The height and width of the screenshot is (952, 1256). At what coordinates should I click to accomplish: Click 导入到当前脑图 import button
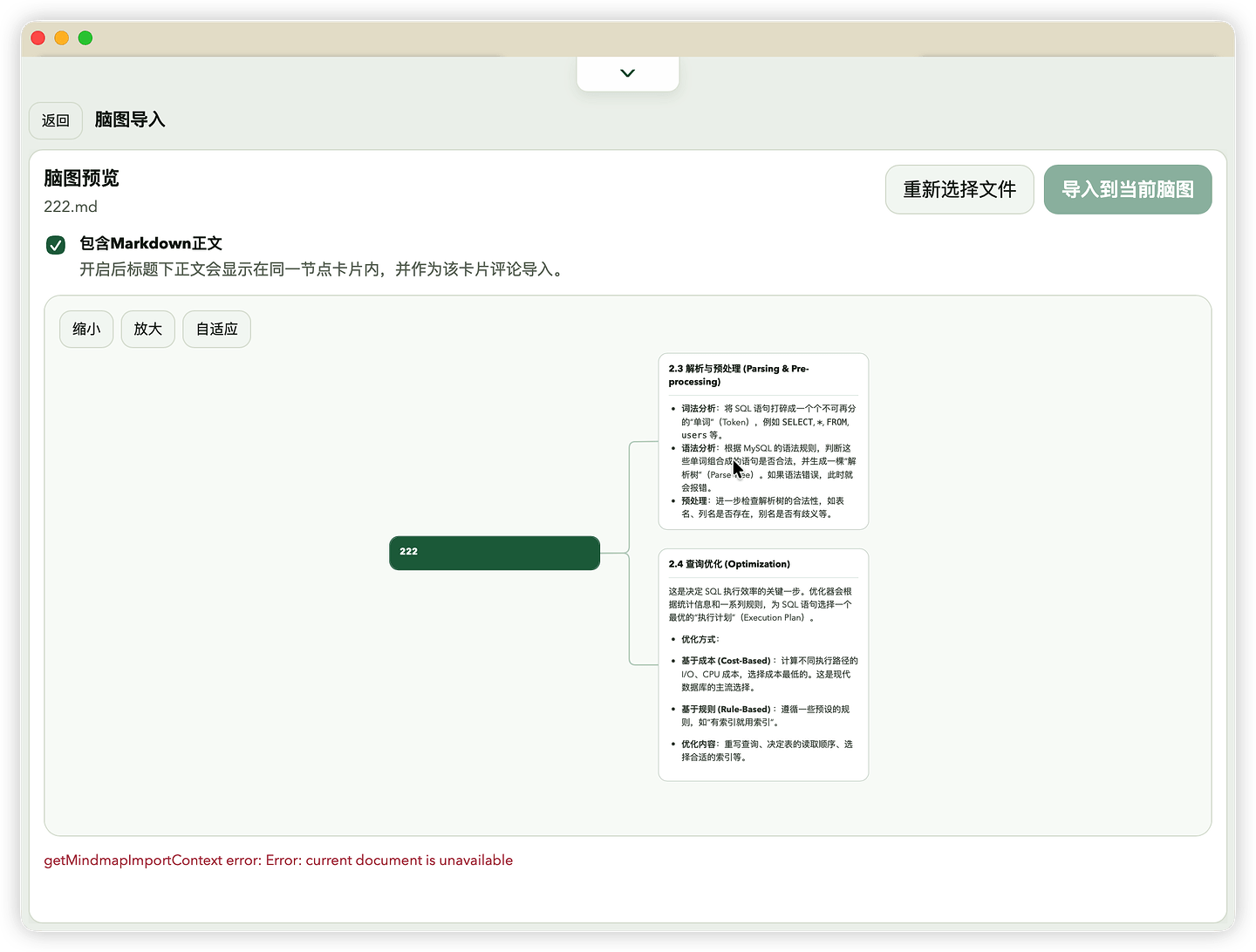[1128, 189]
